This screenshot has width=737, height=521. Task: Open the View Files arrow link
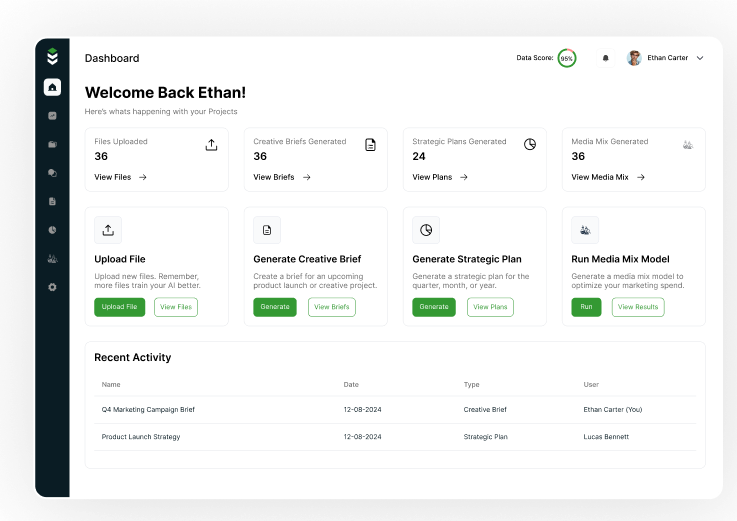pos(120,177)
